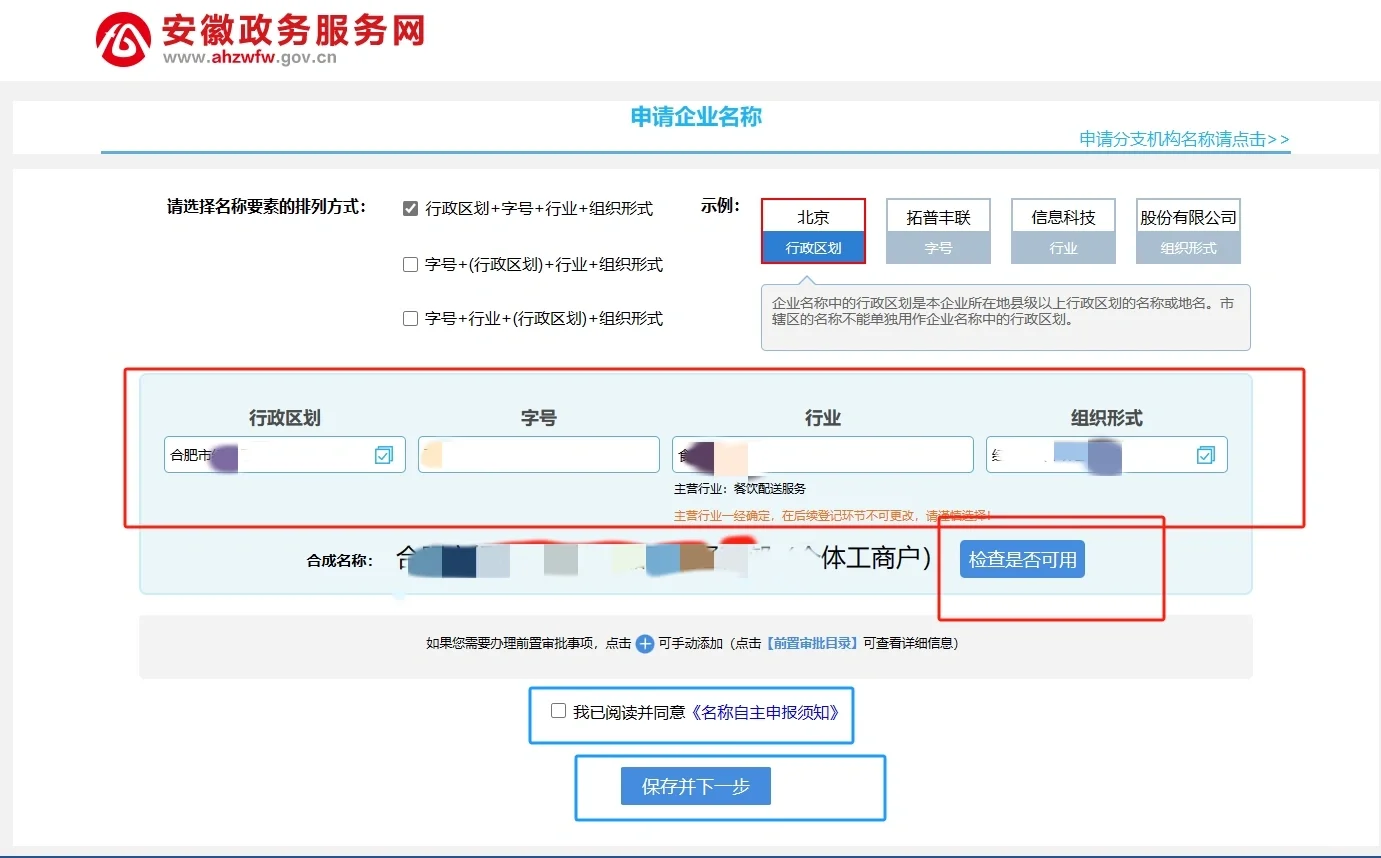Tick the 我已阅读并同意 agreement checkbox

pyautogui.click(x=559, y=711)
